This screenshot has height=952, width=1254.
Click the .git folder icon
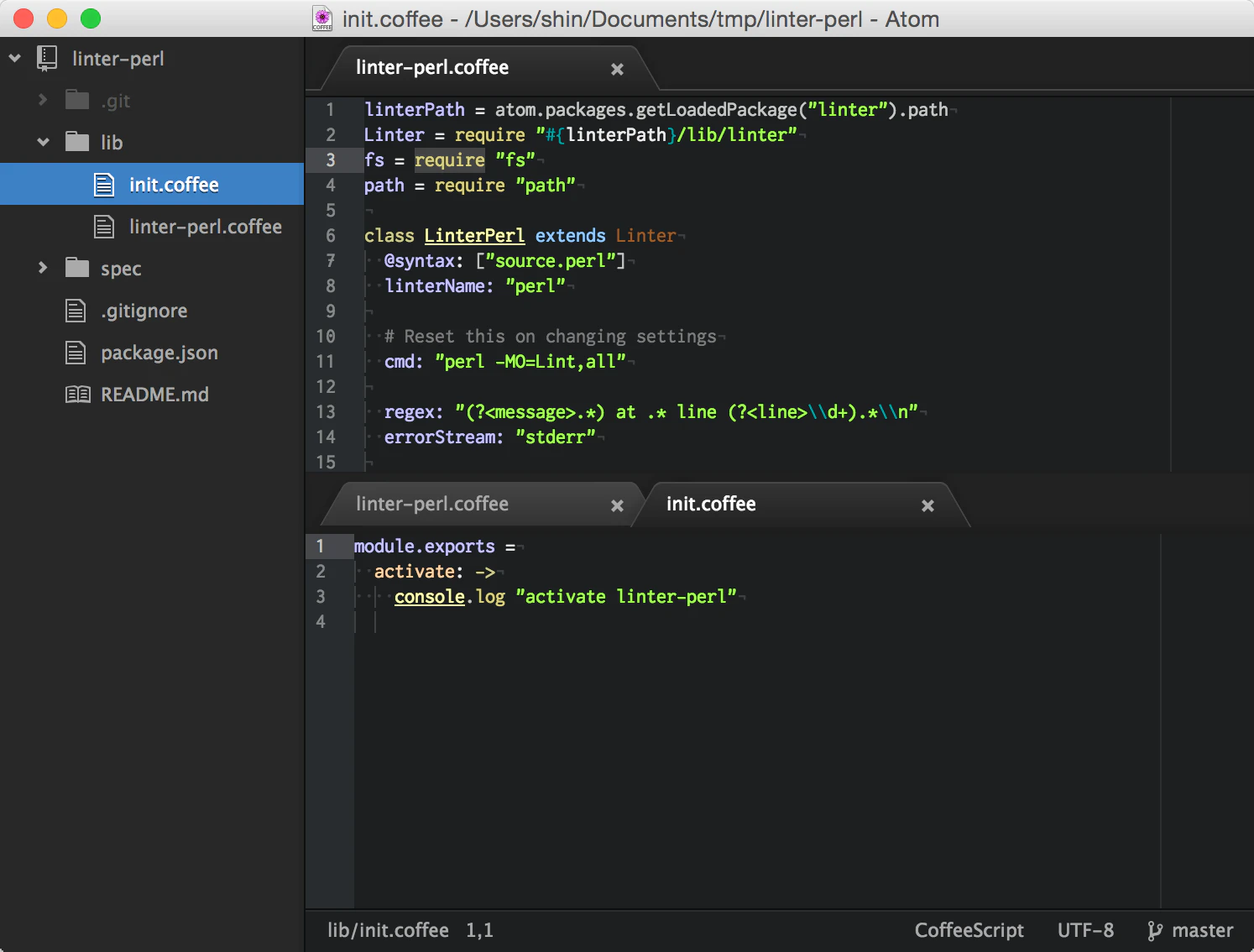coord(77,100)
